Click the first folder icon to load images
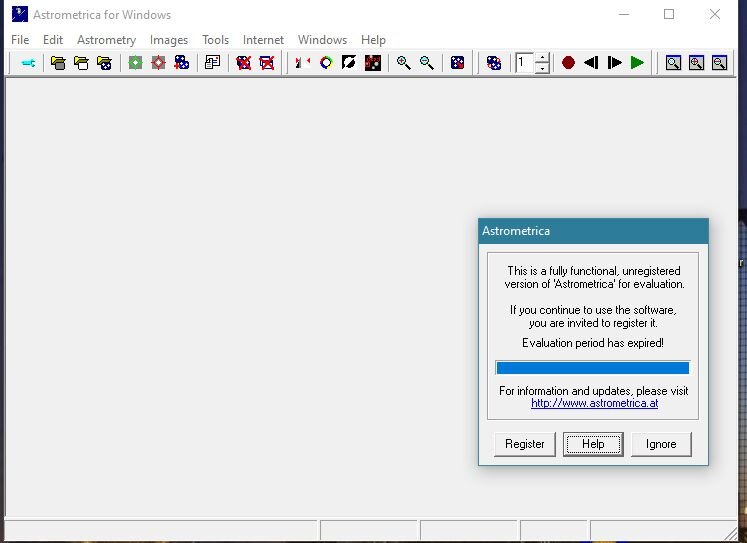This screenshot has width=747, height=543. coord(58,63)
